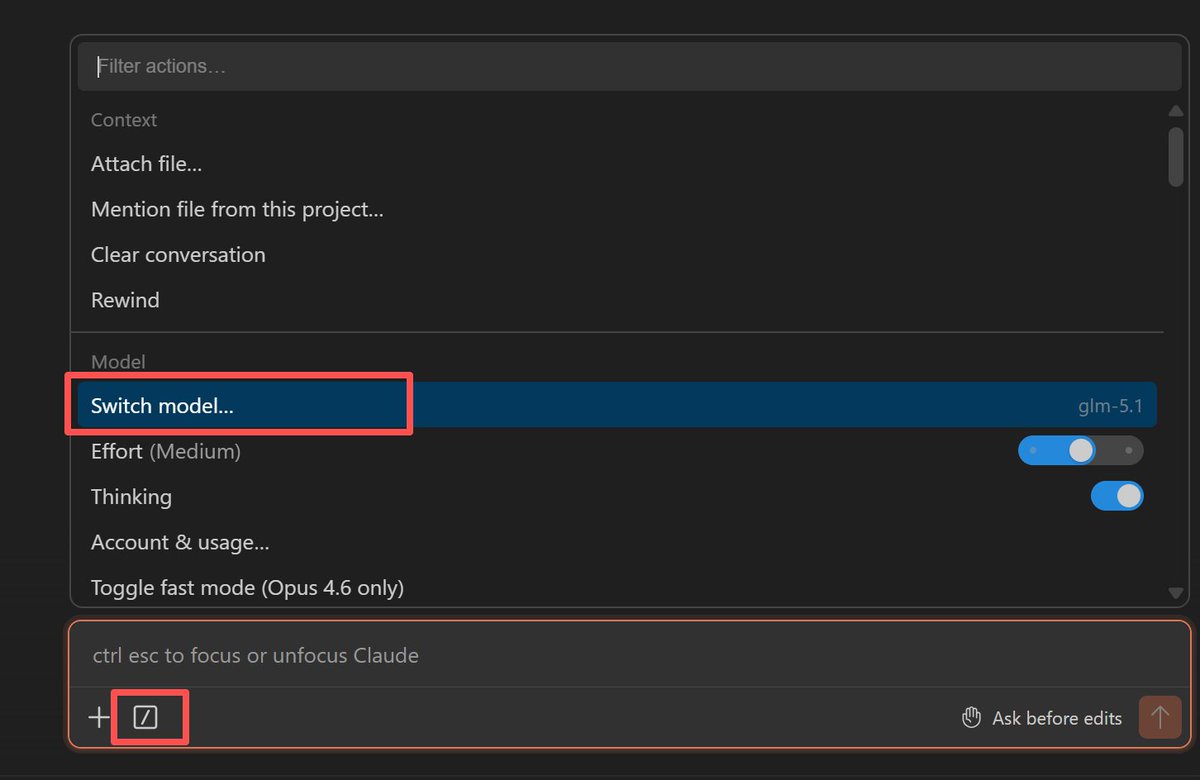Click the glm-5.1 model name

tap(1108, 406)
